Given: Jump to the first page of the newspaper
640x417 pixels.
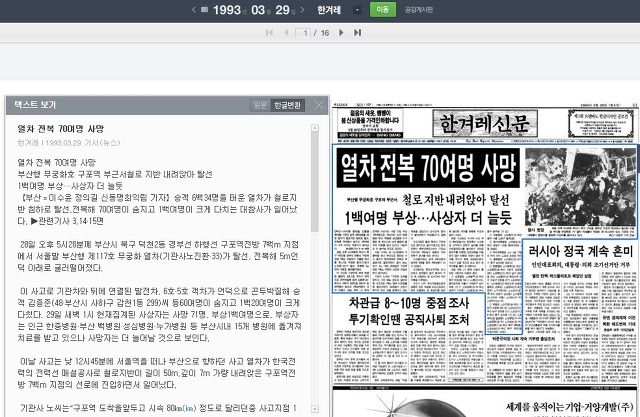Looking at the screenshot, I should click(x=269, y=33).
